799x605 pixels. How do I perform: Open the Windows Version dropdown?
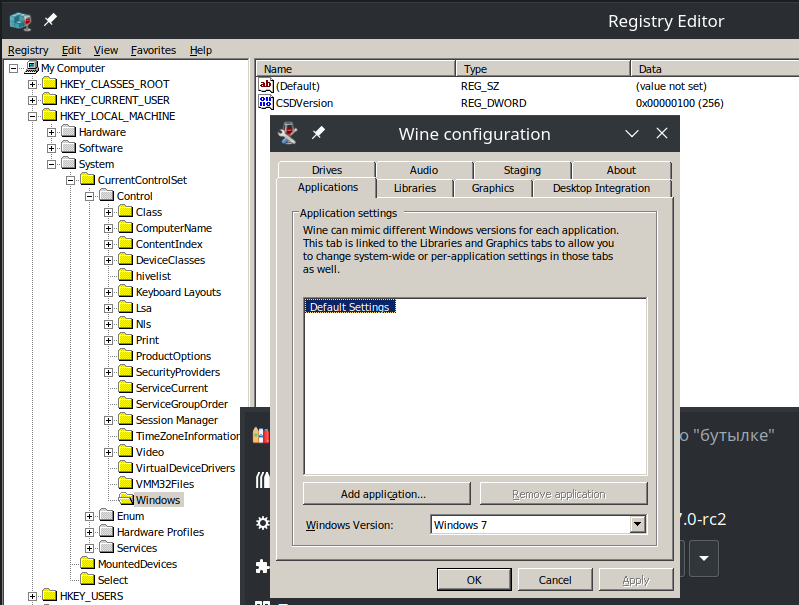pyautogui.click(x=637, y=524)
